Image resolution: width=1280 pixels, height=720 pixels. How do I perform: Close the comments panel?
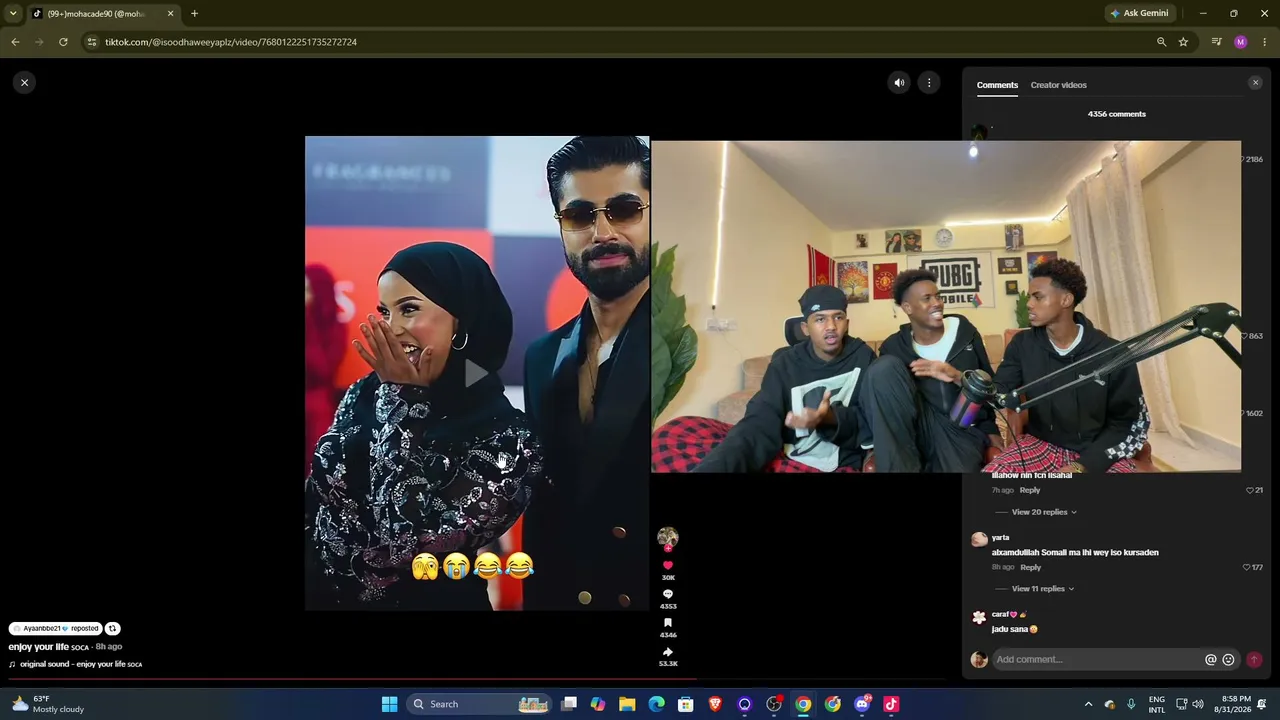point(1255,83)
